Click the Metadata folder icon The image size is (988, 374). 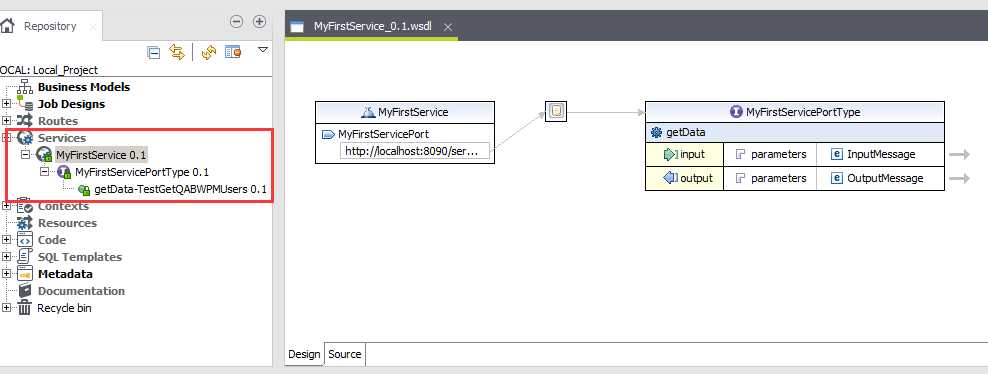click(25, 274)
